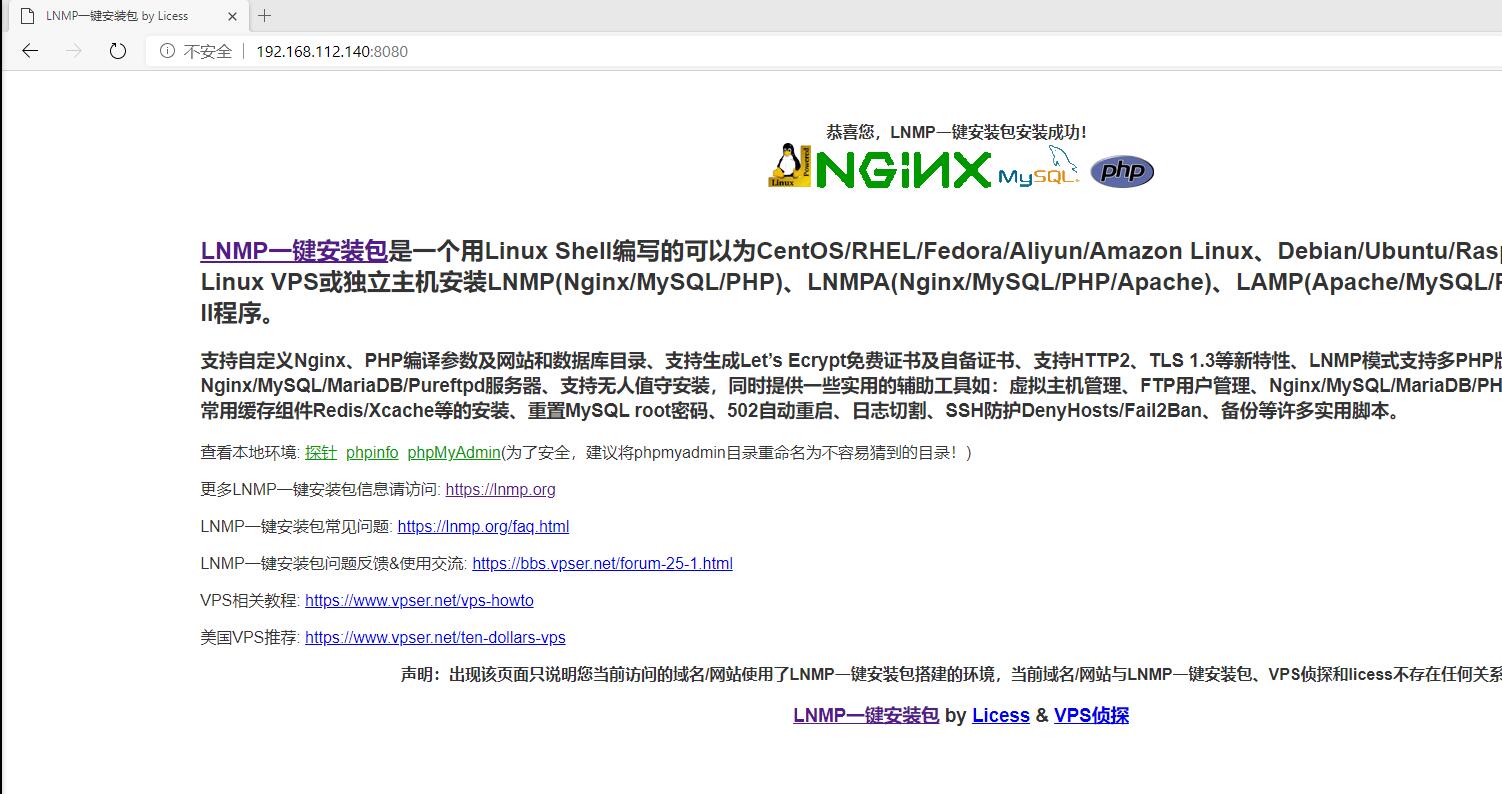The image size is (1502, 794).
Task: Open the LNMP一键安装包 heading link
Action: pyautogui.click(x=294, y=251)
